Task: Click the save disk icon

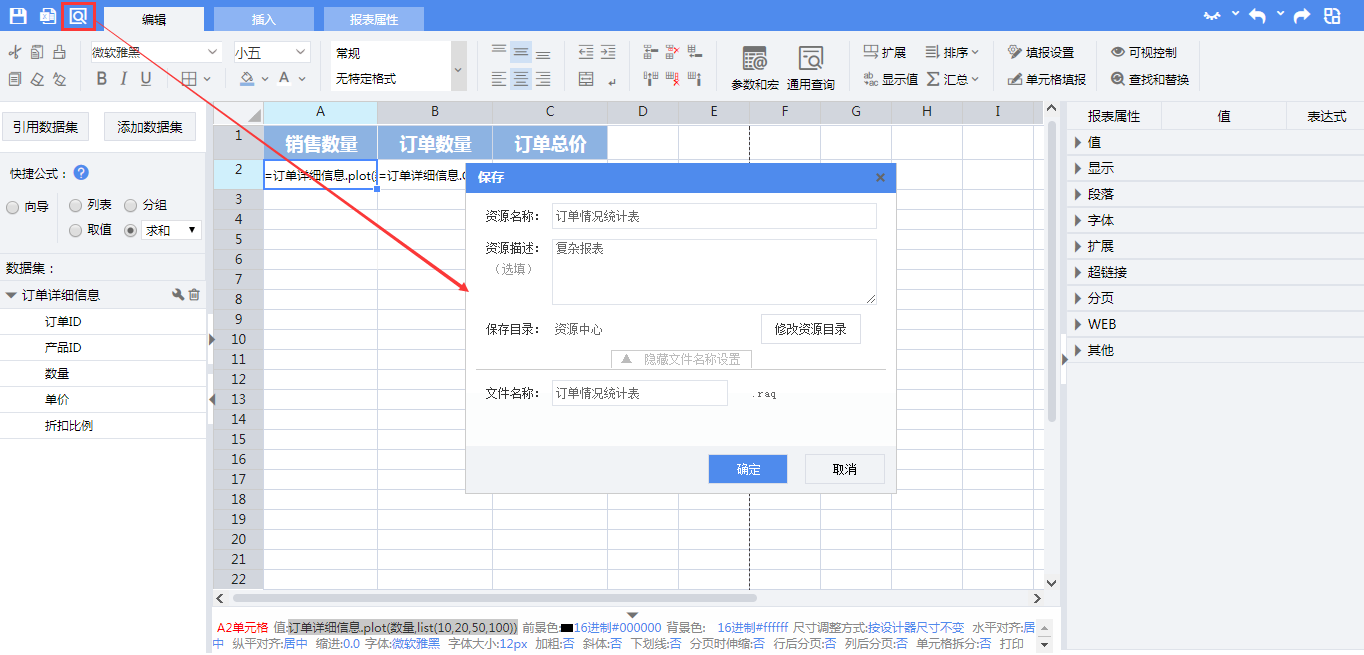Action: click(x=18, y=16)
